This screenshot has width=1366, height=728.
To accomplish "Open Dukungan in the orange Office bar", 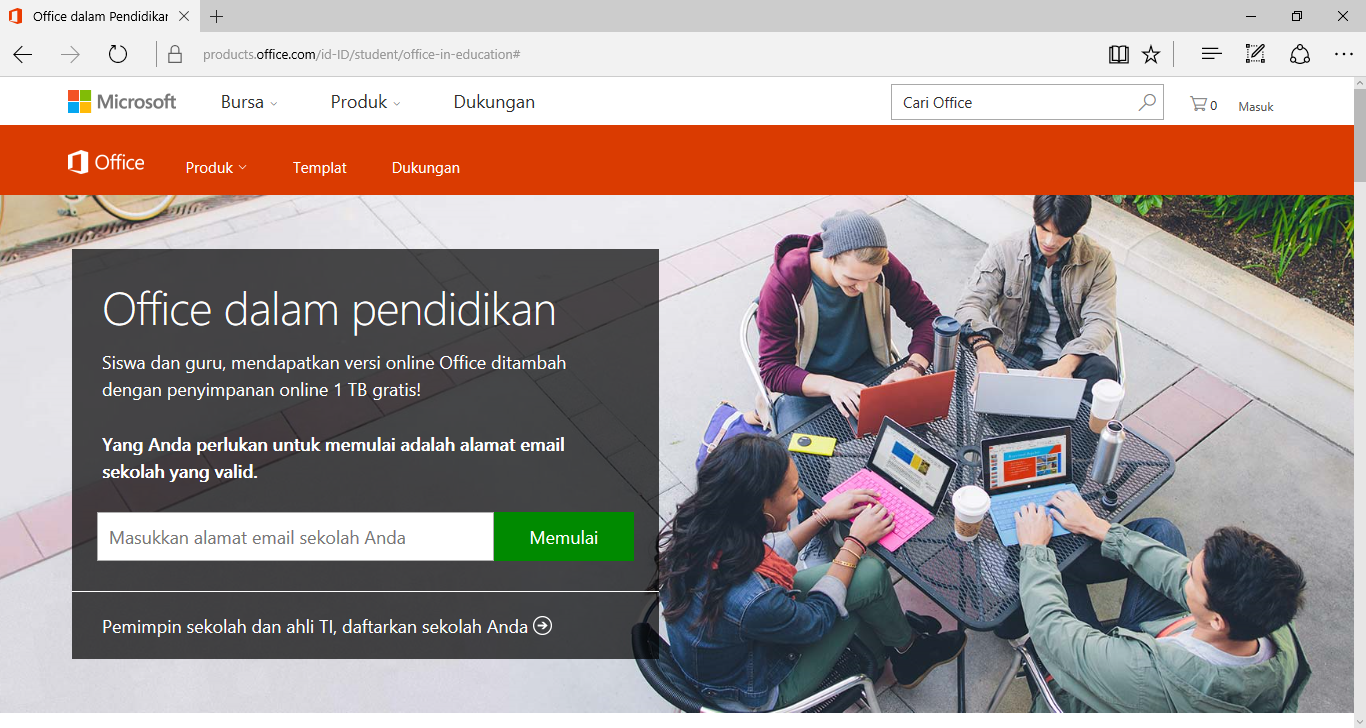I will pos(426,168).
